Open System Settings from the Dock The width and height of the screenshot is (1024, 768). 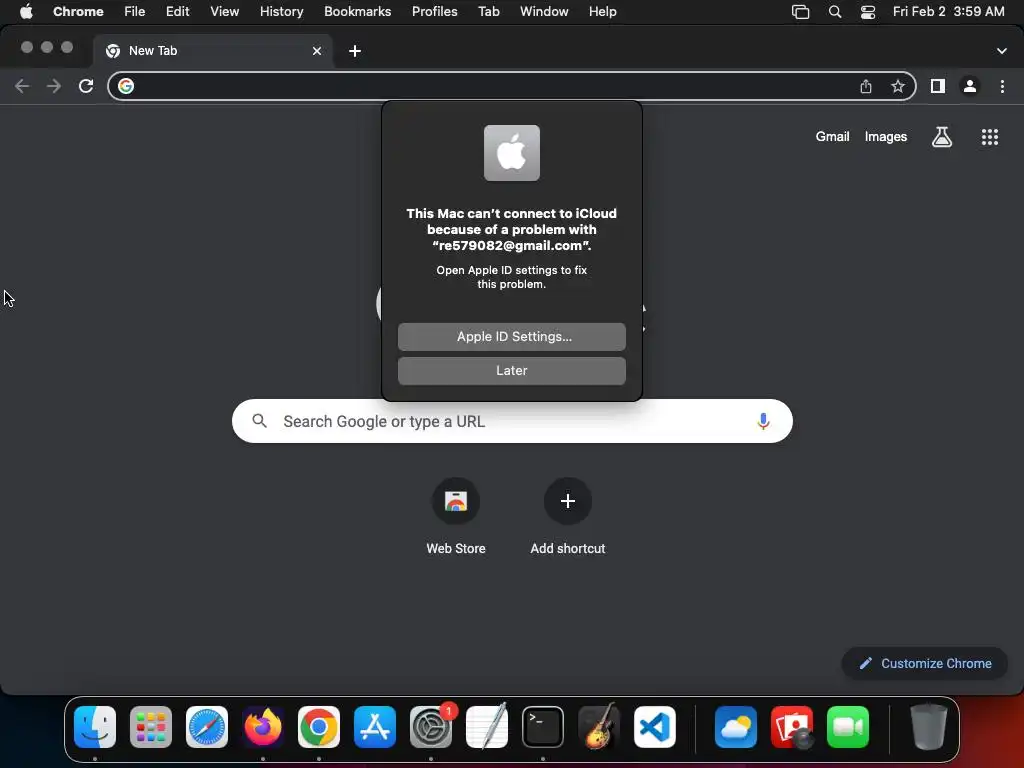coord(431,727)
